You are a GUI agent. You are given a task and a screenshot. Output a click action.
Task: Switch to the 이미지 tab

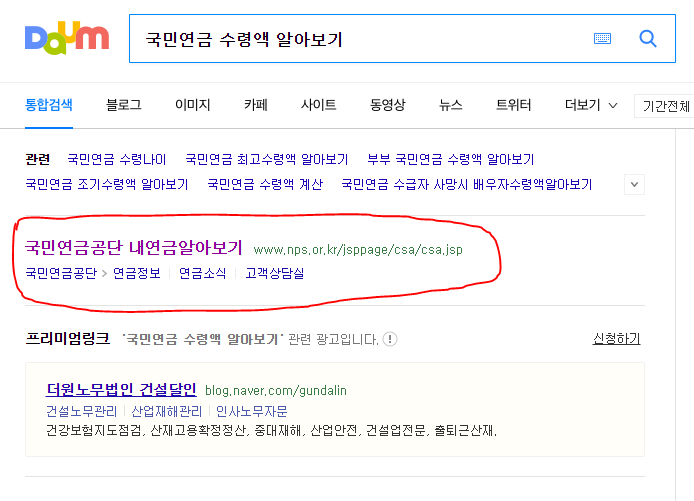(193, 105)
